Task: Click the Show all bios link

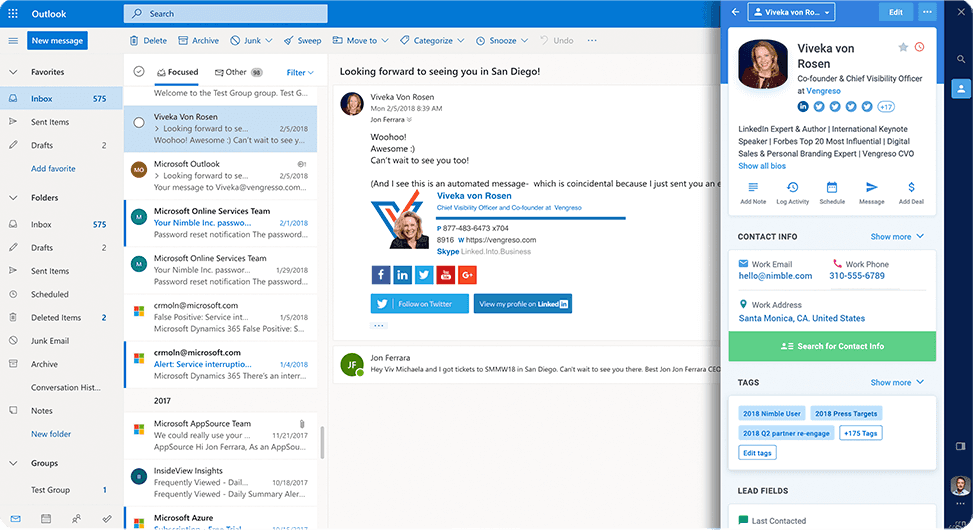Action: 762,166
